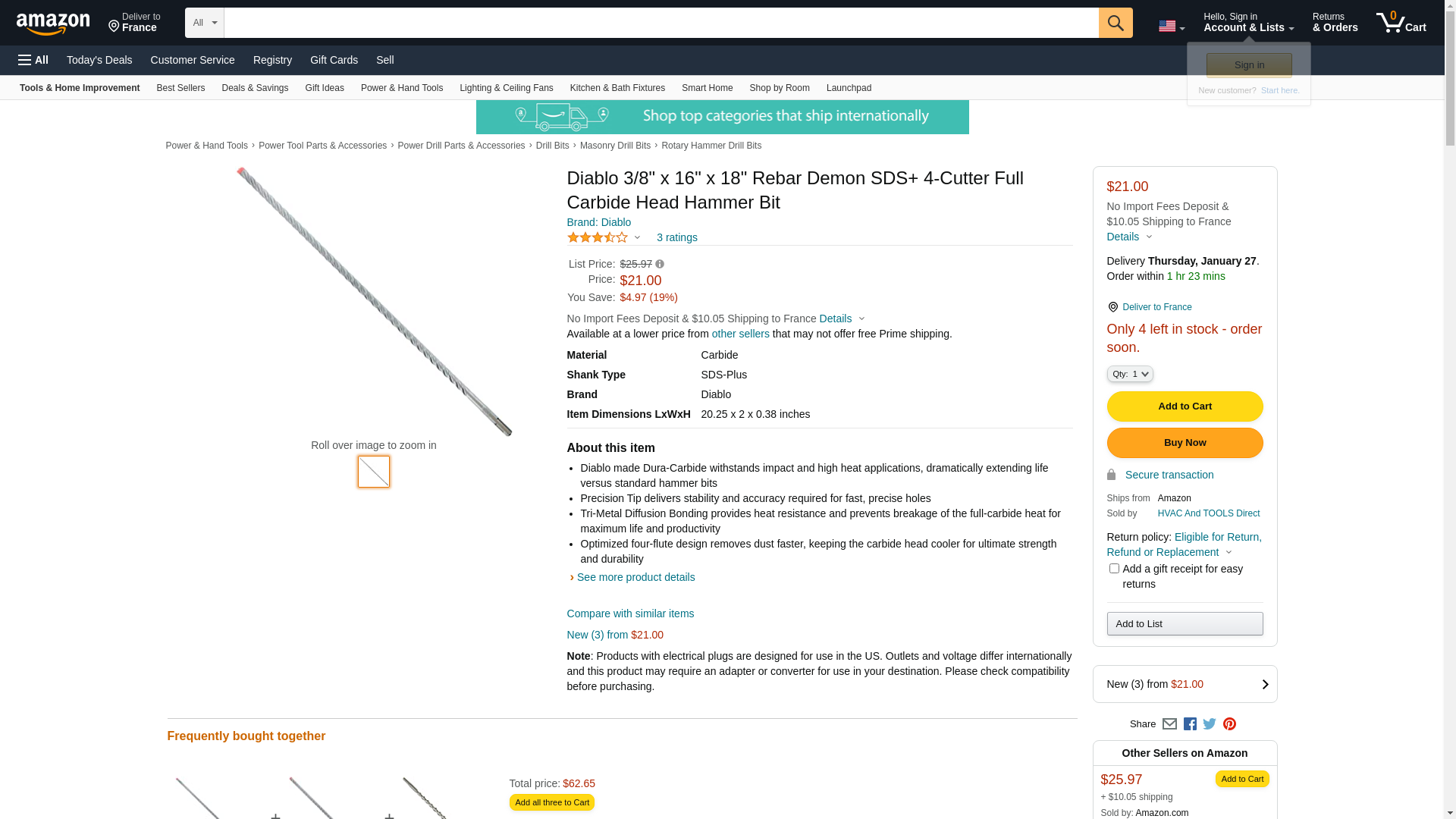Screen dimensions: 1456x819
Task: Open Today's Deals in navigation bar
Action: click(x=99, y=60)
